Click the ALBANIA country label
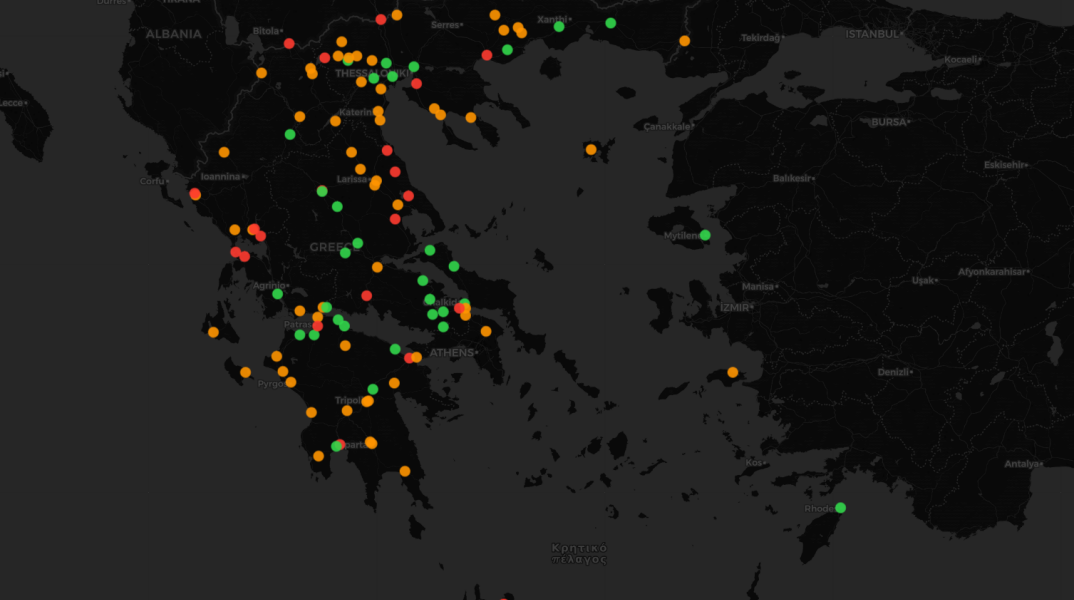This screenshot has height=600, width=1074. click(x=173, y=34)
